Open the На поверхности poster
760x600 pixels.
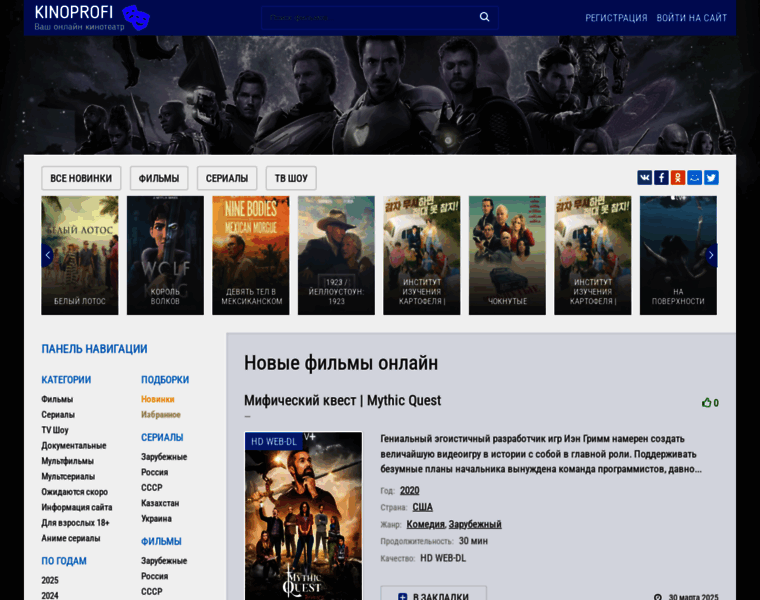click(678, 255)
